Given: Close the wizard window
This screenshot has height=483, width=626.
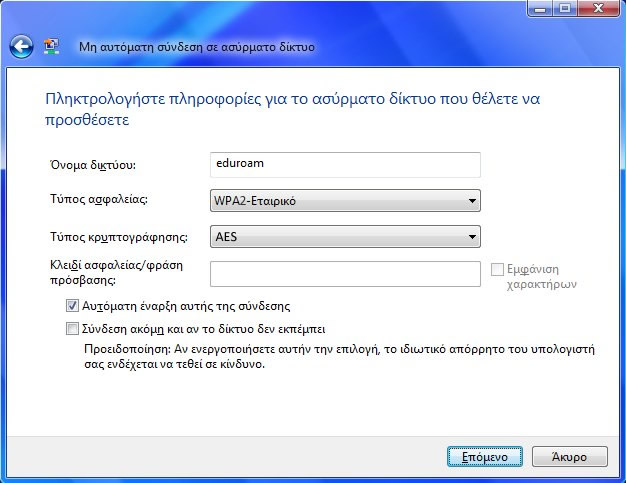Looking at the screenshot, I should click(x=598, y=8).
